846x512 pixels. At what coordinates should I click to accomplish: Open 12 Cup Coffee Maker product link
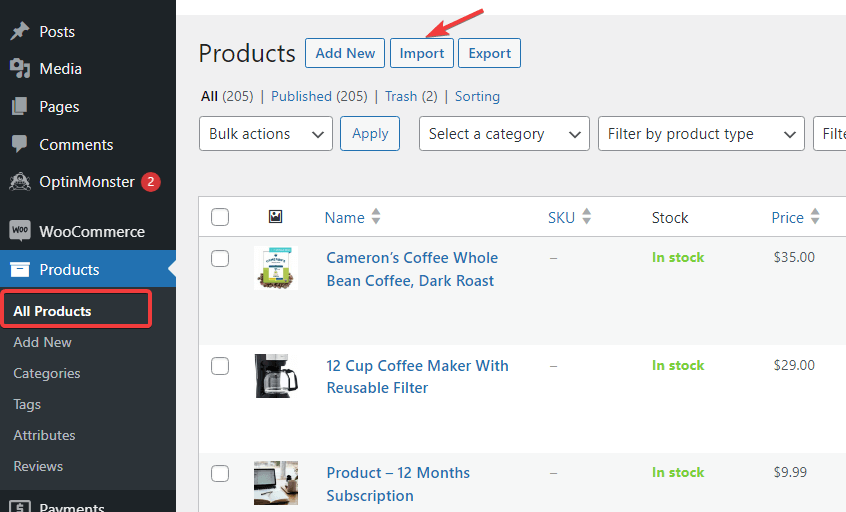tap(418, 377)
